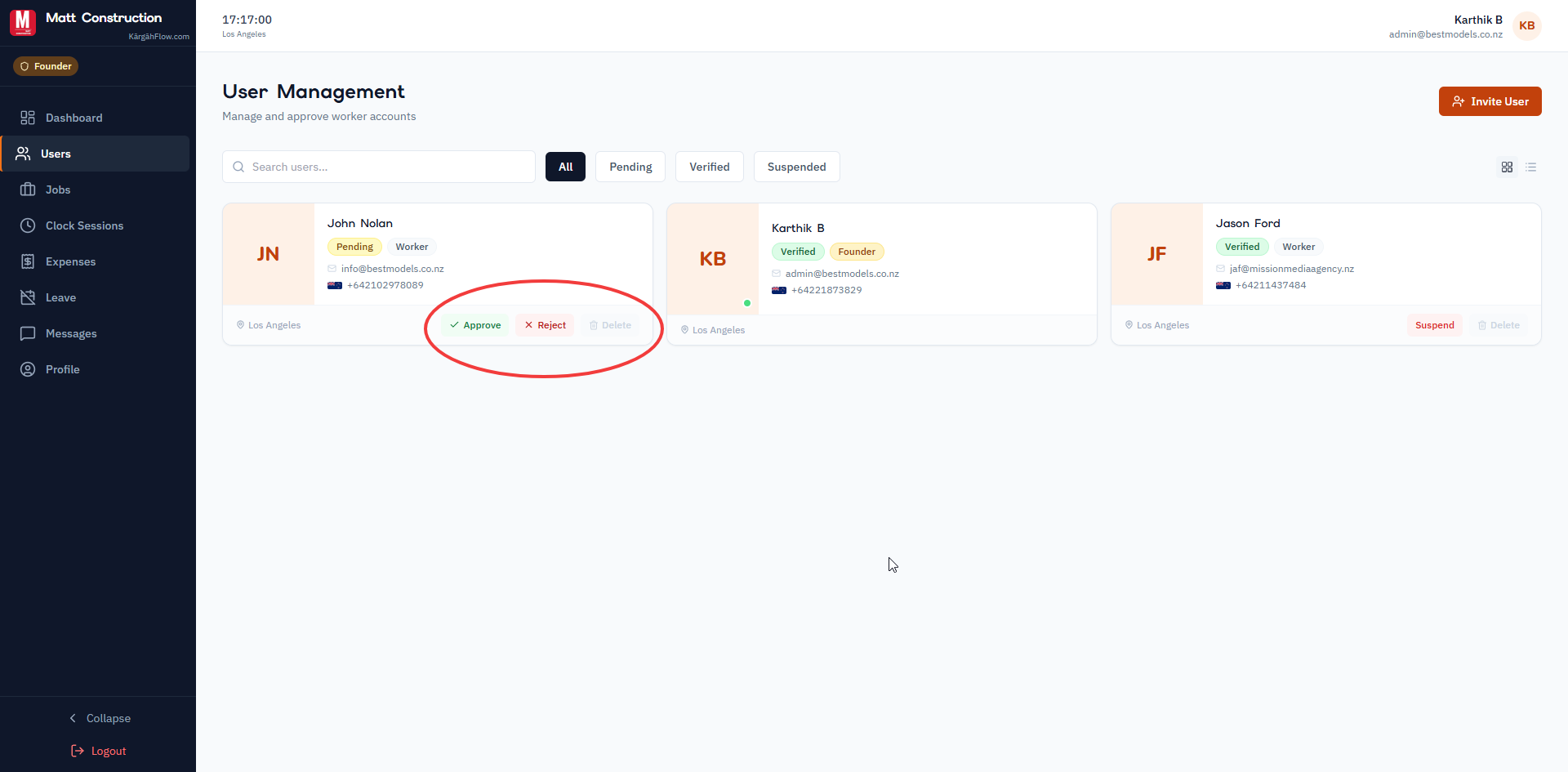The width and height of the screenshot is (1568, 772).
Task: Click the Karthik B card name
Action: click(x=798, y=228)
